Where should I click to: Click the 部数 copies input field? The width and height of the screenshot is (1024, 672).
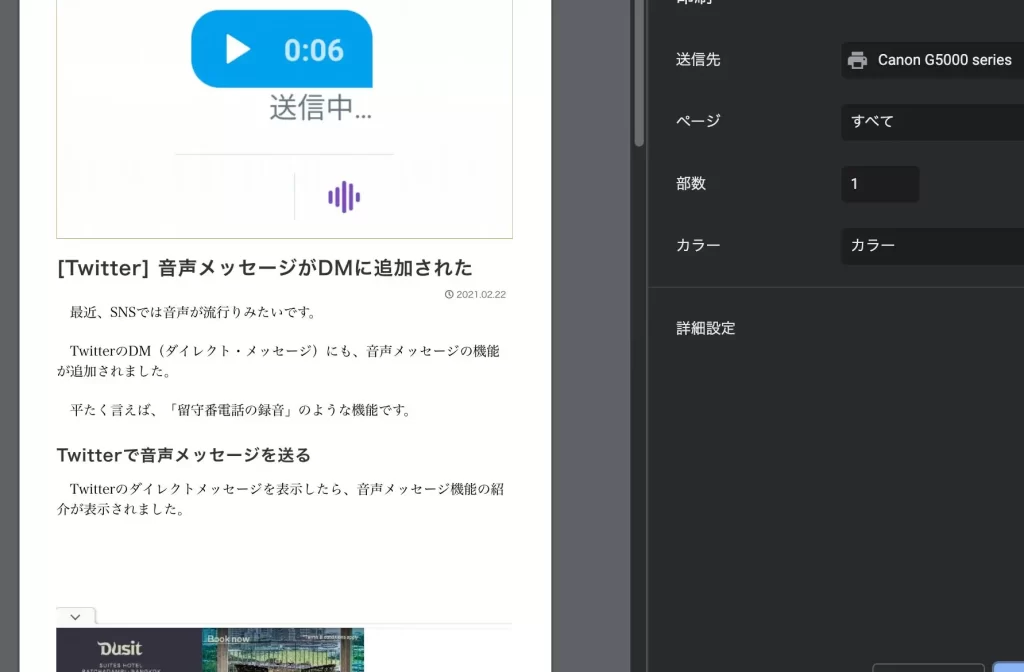[880, 184]
